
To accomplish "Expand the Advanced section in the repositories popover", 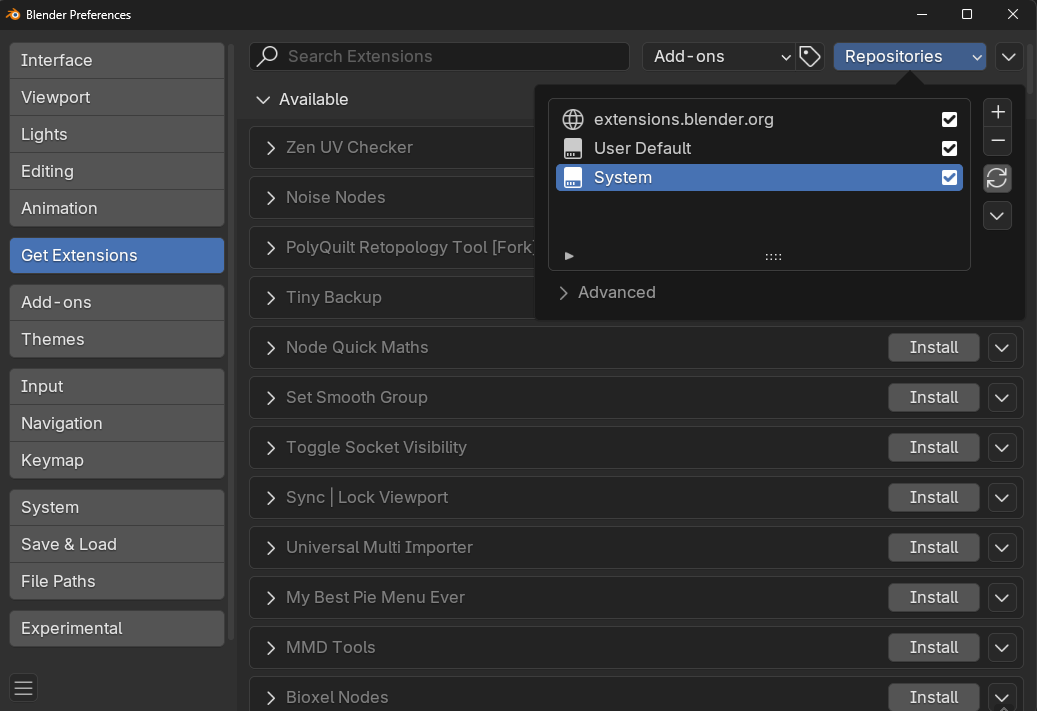I will tap(607, 292).
